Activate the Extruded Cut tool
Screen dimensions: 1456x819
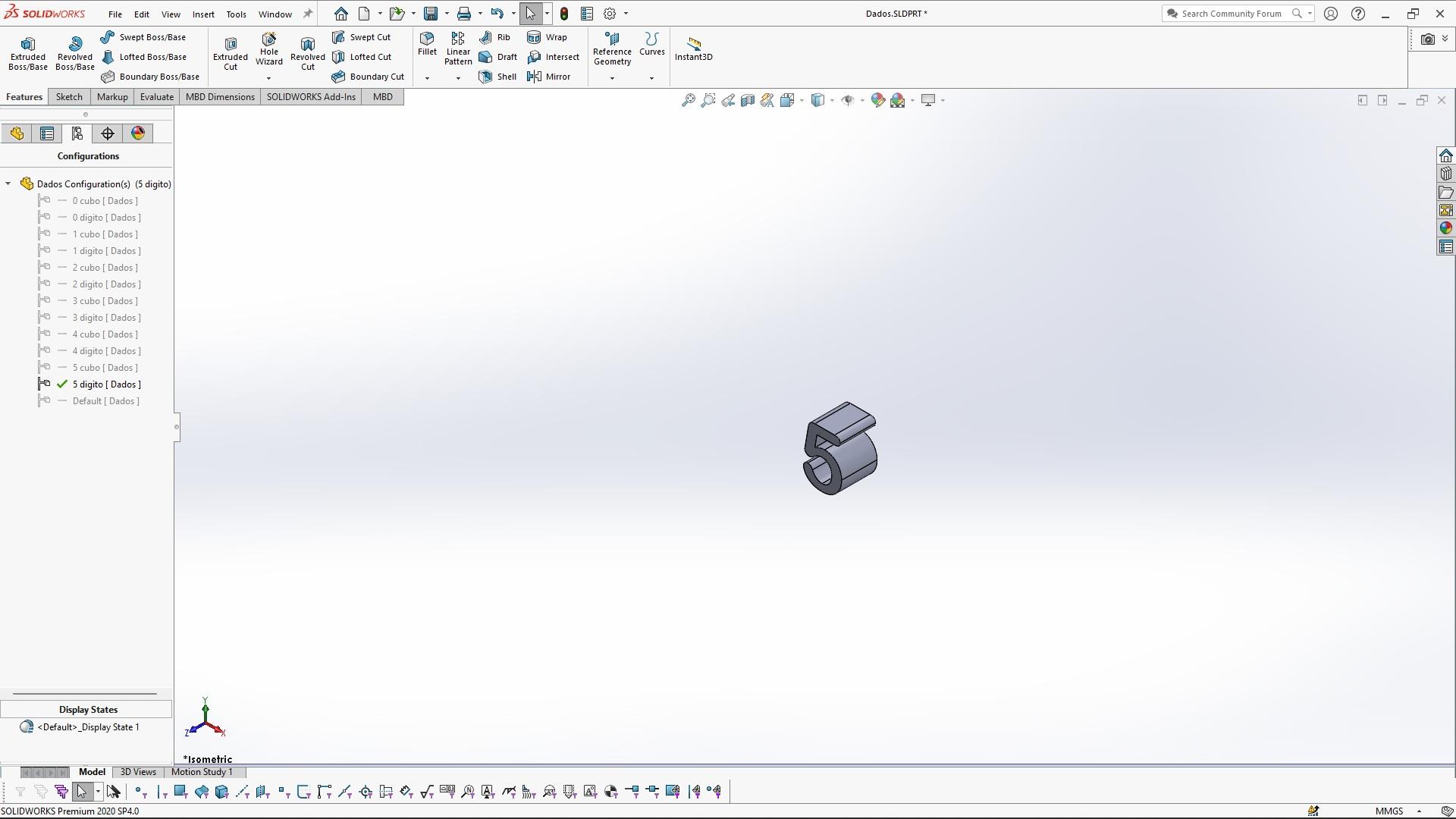pos(231,54)
